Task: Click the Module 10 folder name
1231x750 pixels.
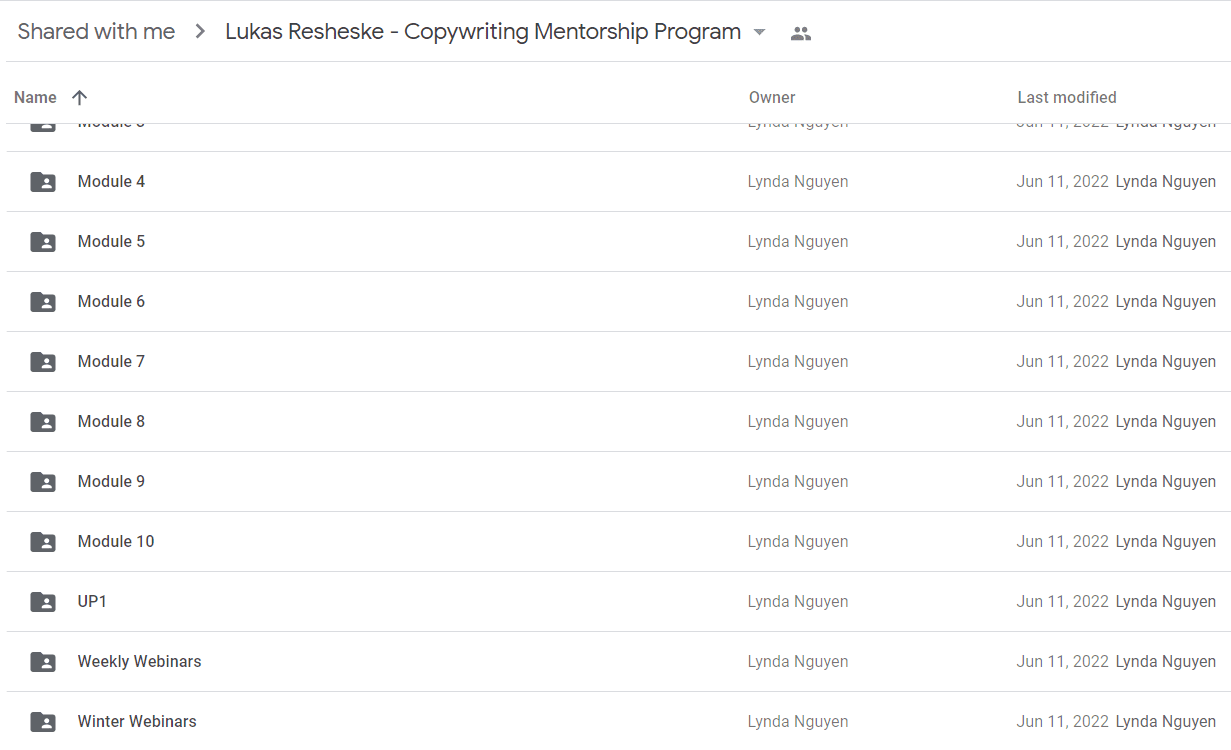Action: click(x=116, y=541)
